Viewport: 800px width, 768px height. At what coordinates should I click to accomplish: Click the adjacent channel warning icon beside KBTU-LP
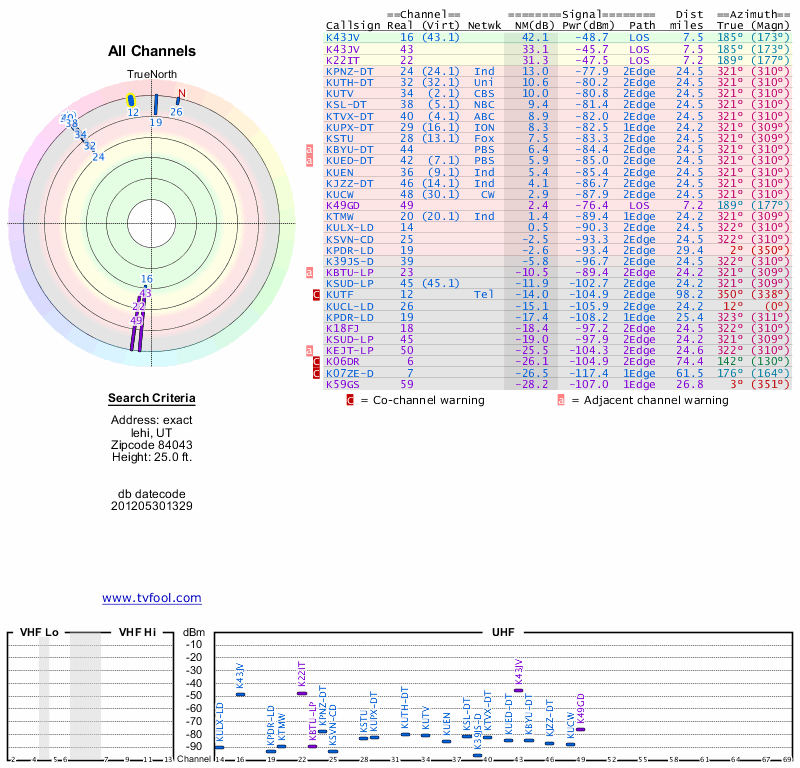click(309, 272)
